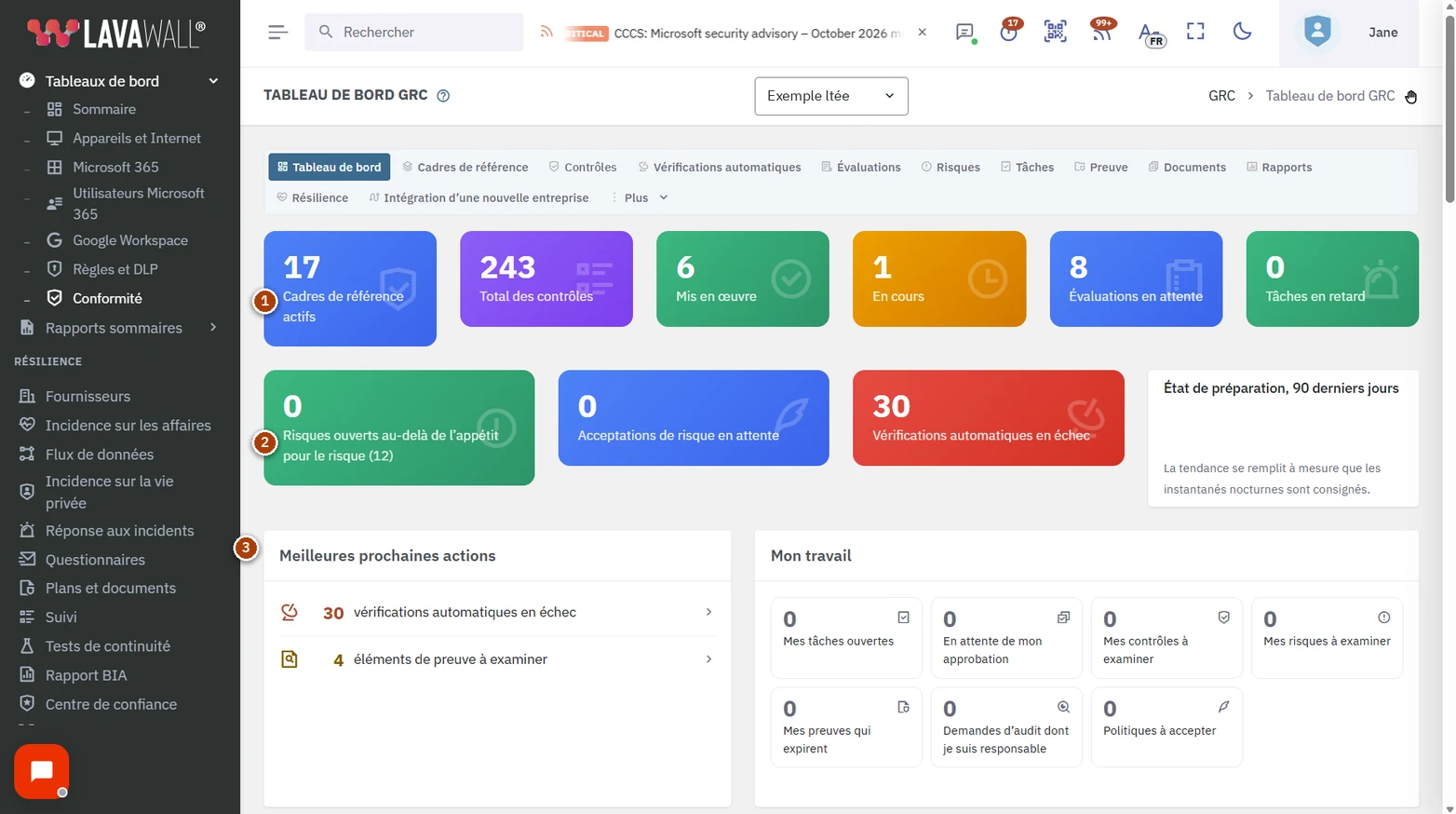Open the Exemple ltée company dropdown
Screen dimensions: 1456x814
coord(830,96)
